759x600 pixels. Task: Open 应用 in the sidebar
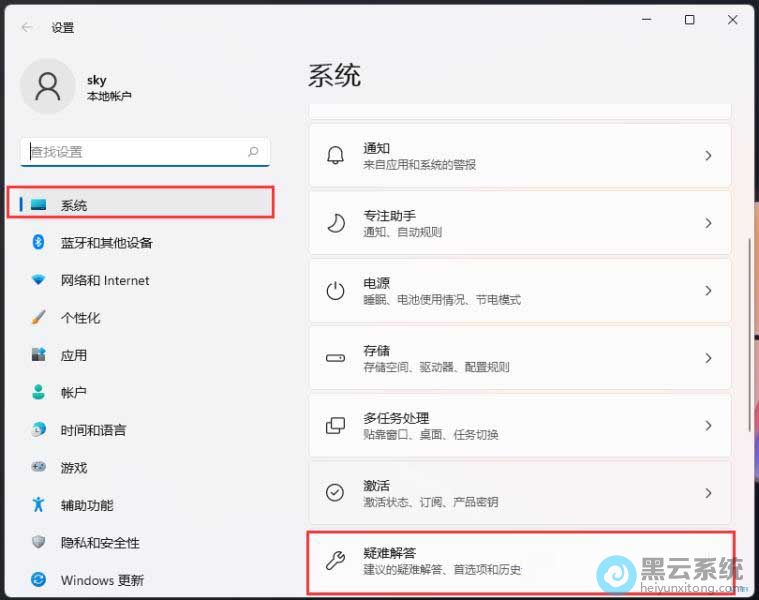pyautogui.click(x=73, y=355)
